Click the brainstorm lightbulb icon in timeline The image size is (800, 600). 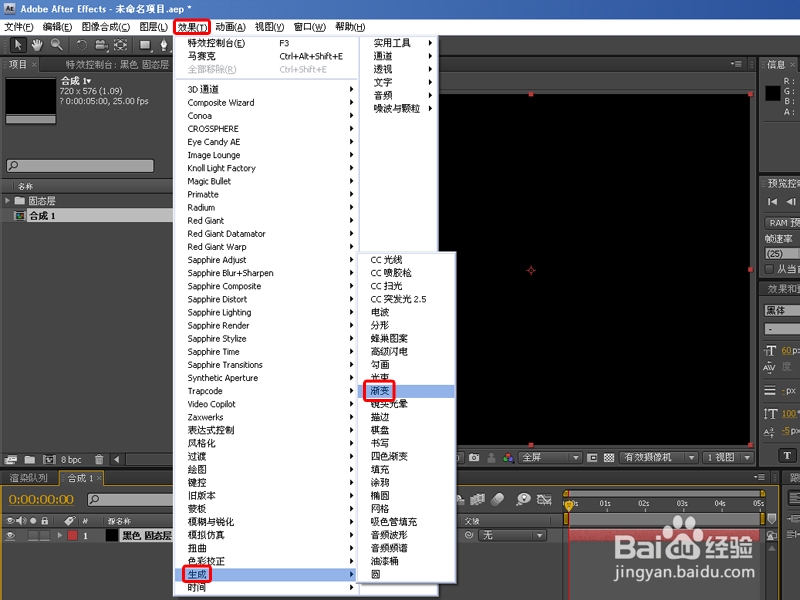point(523,499)
